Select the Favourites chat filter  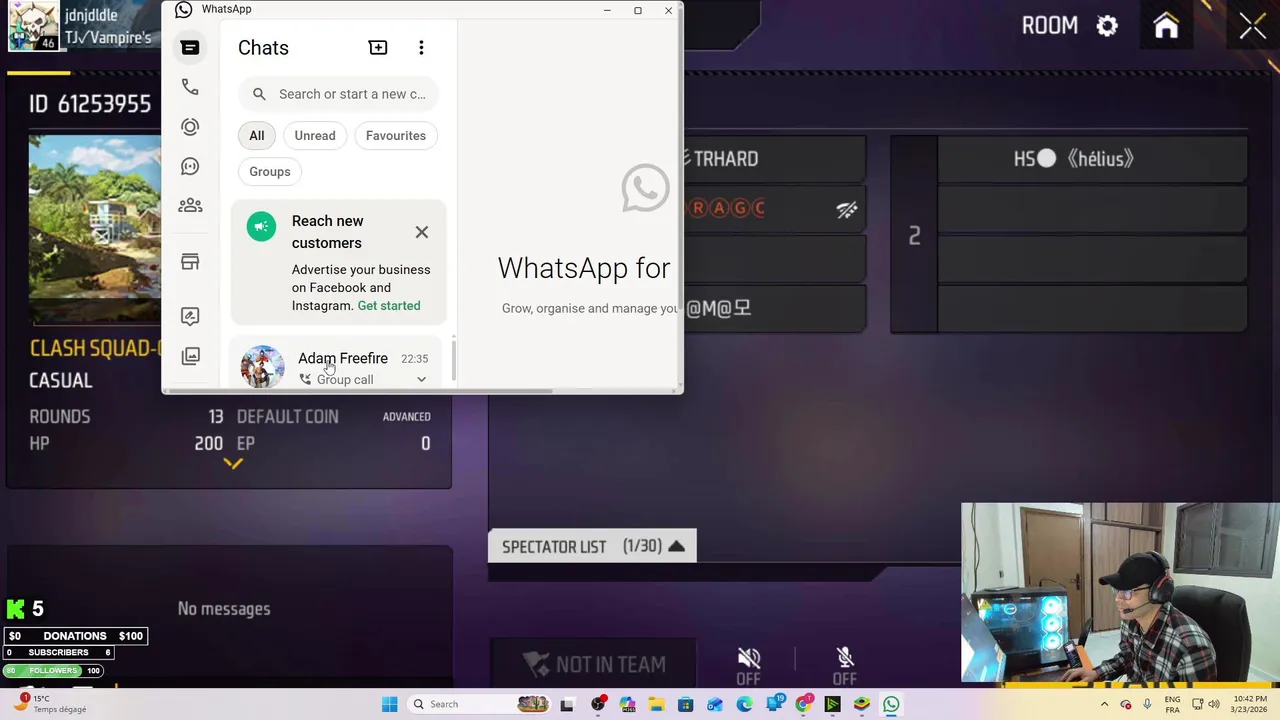pyautogui.click(x=396, y=136)
